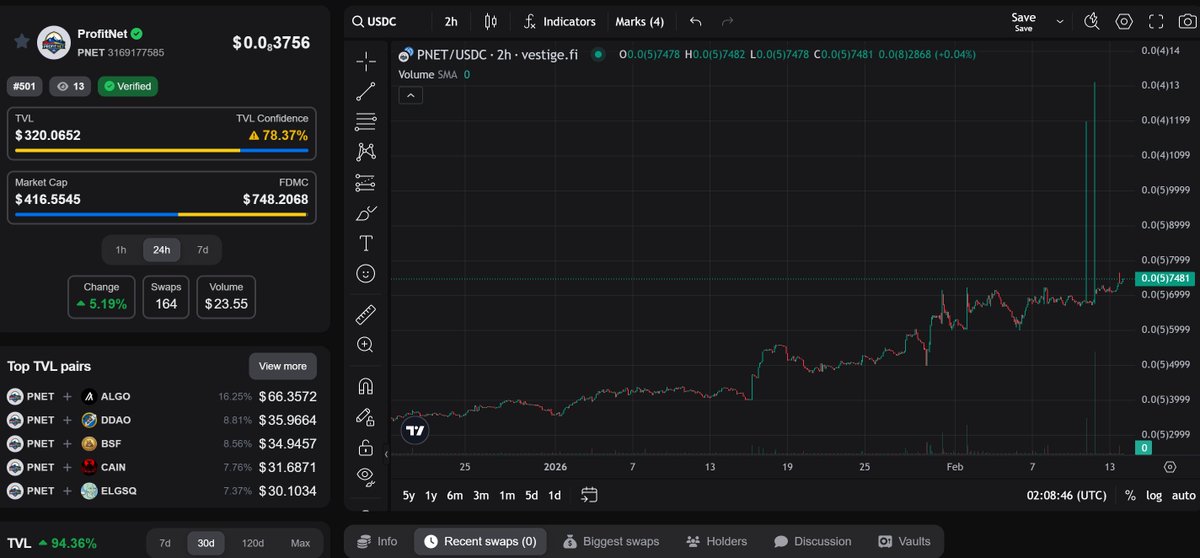Switch to the Recent swaps tab

click(480, 541)
